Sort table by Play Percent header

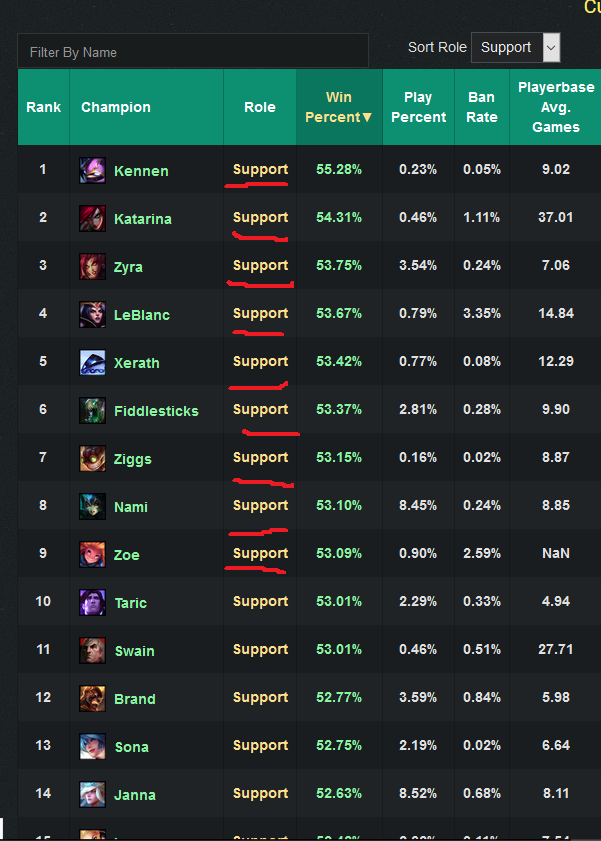click(418, 107)
